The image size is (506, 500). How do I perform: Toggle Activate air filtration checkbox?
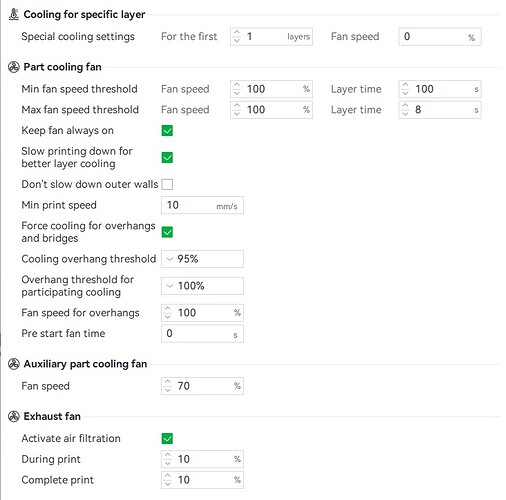(167, 439)
